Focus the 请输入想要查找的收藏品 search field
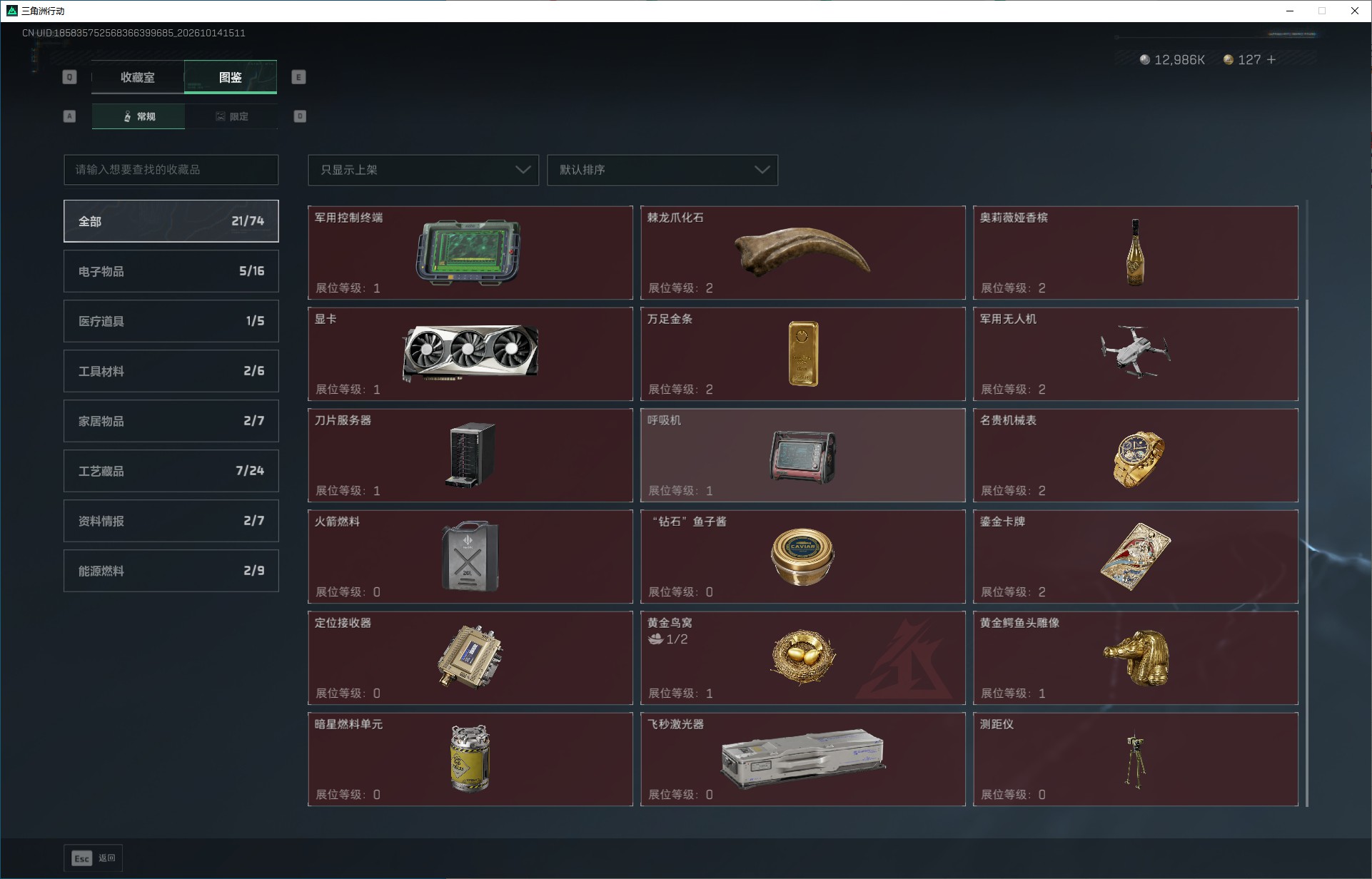Viewport: 1372px width, 879px height. (x=171, y=170)
